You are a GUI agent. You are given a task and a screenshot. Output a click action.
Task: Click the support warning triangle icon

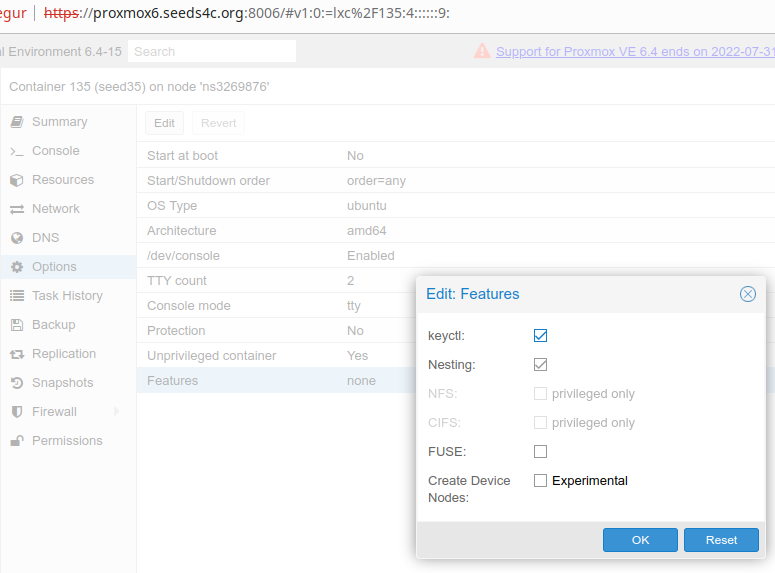click(482, 51)
